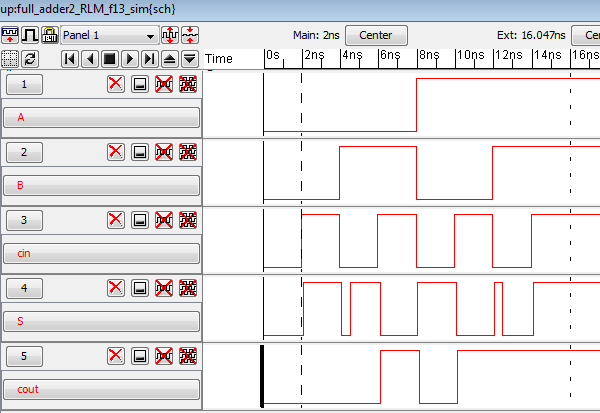
Task: Click the square digital wave toolbar icon
Action: 30,35
